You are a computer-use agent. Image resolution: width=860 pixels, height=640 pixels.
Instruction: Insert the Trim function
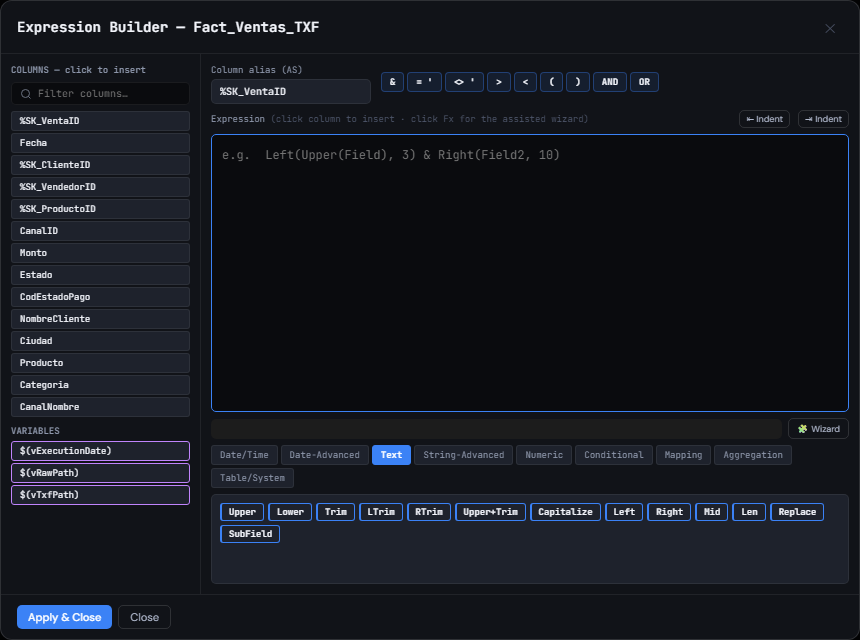point(336,512)
